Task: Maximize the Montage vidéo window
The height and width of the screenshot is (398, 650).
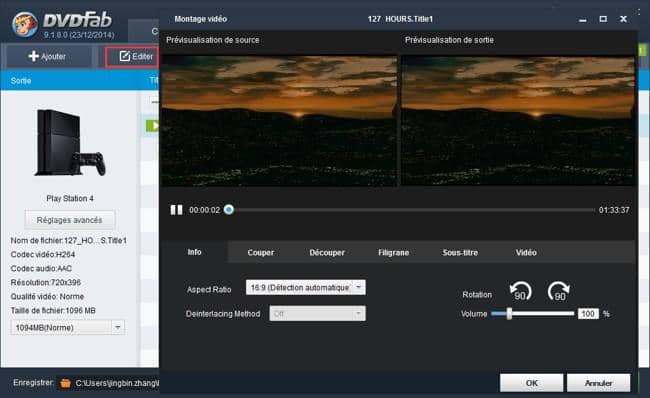Action: point(603,19)
